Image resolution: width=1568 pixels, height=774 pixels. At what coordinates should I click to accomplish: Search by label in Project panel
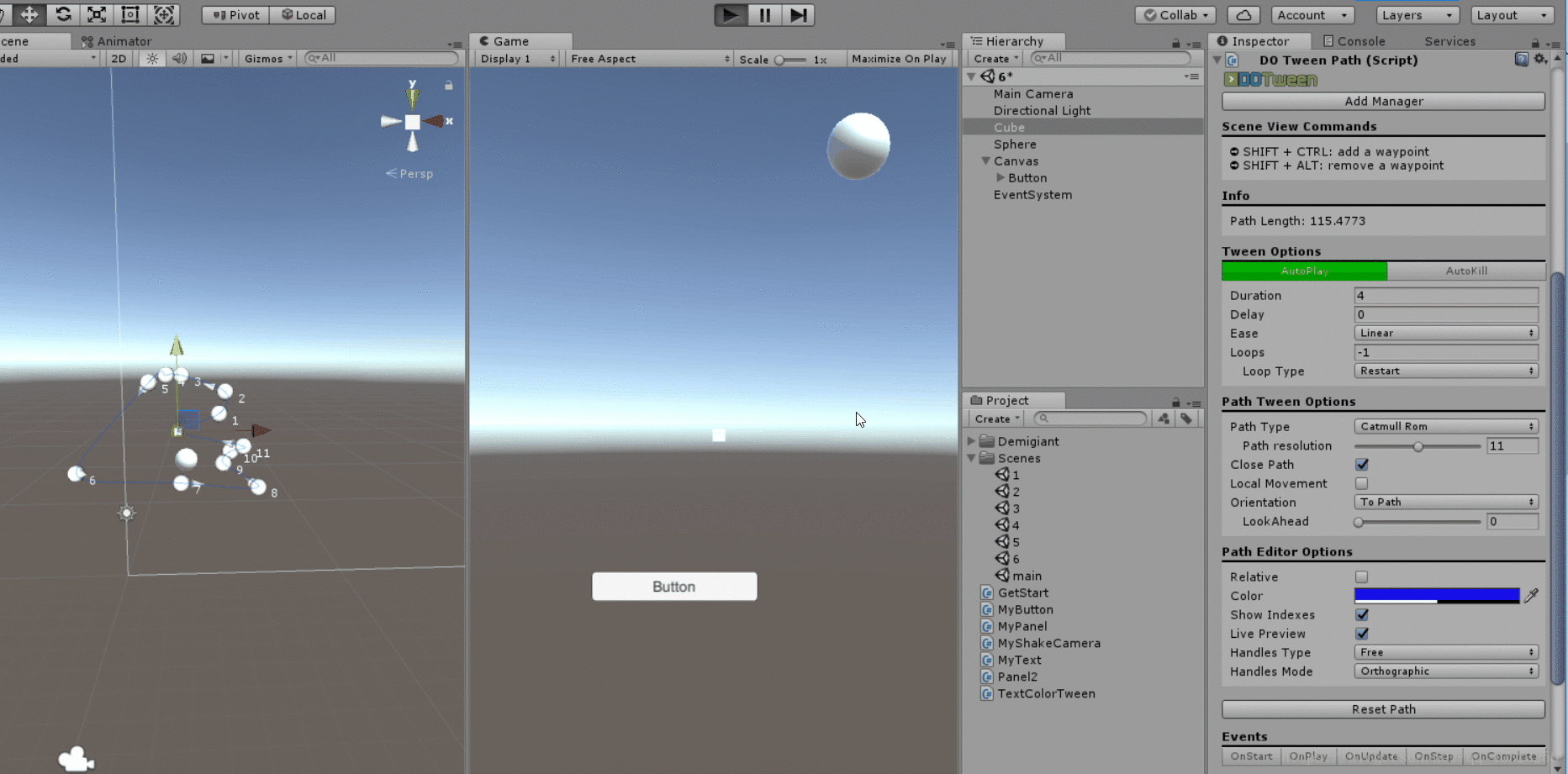pyautogui.click(x=1186, y=419)
